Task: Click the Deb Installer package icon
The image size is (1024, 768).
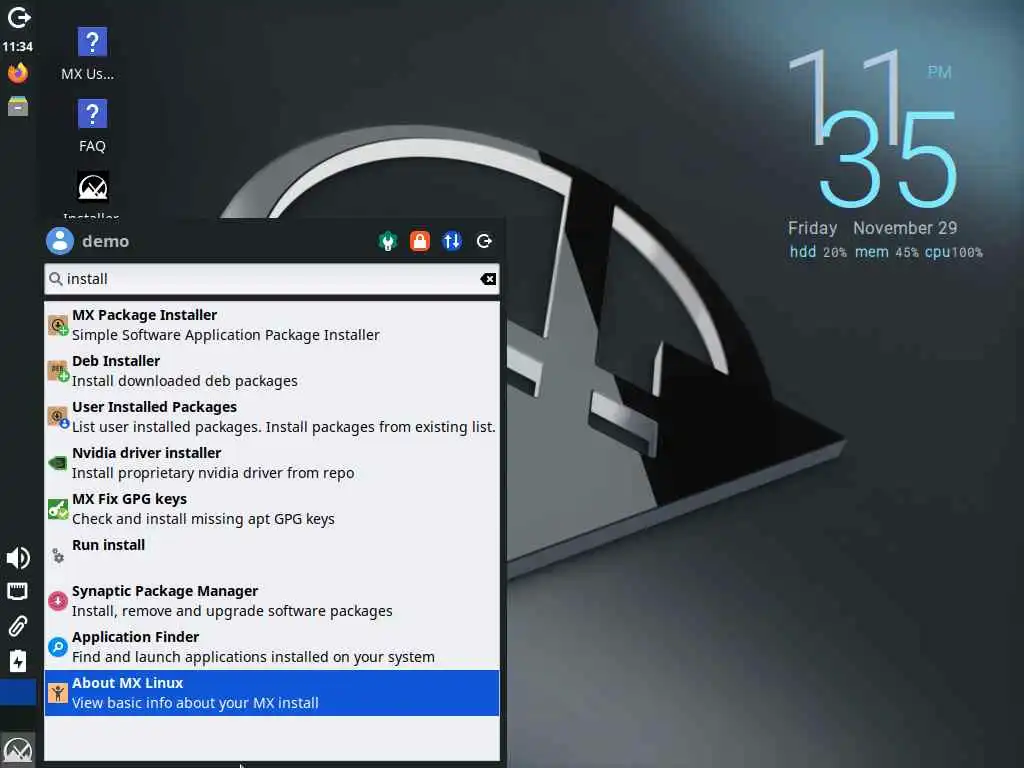Action: (58, 371)
